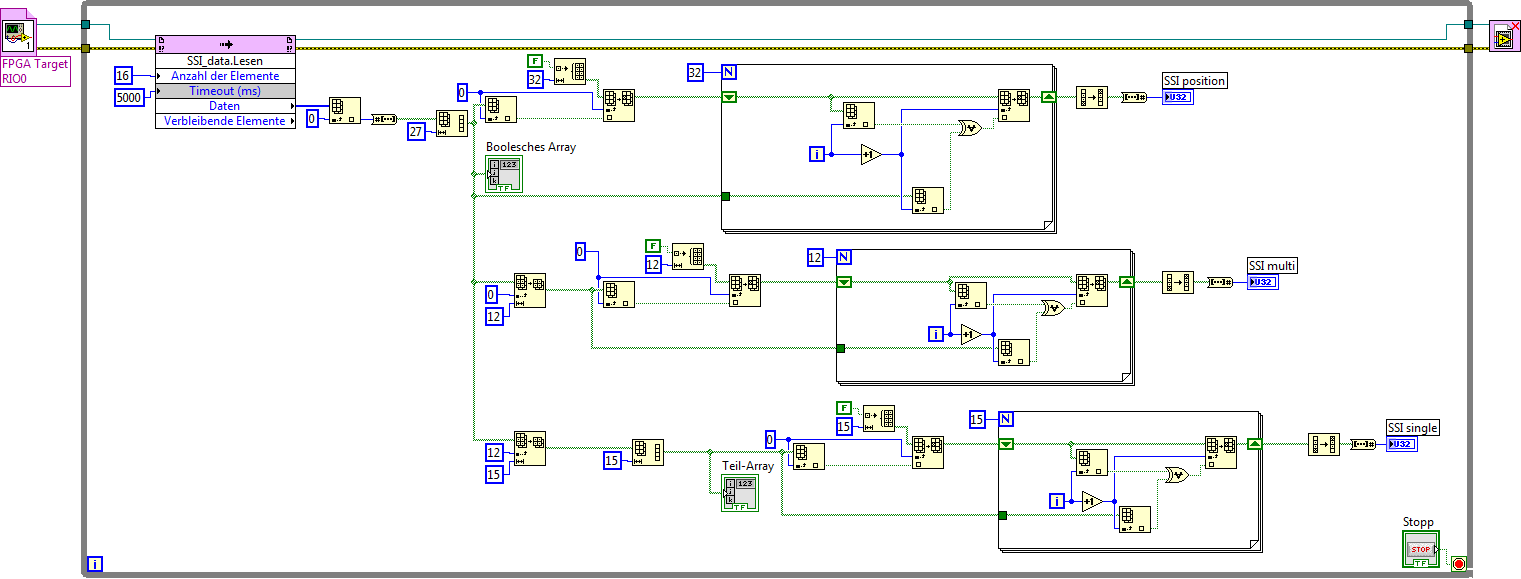Viewport: 1521px width, 579px height.
Task: Click iteration terminal i inside the 15-iteration loop
Action: coord(1057,500)
